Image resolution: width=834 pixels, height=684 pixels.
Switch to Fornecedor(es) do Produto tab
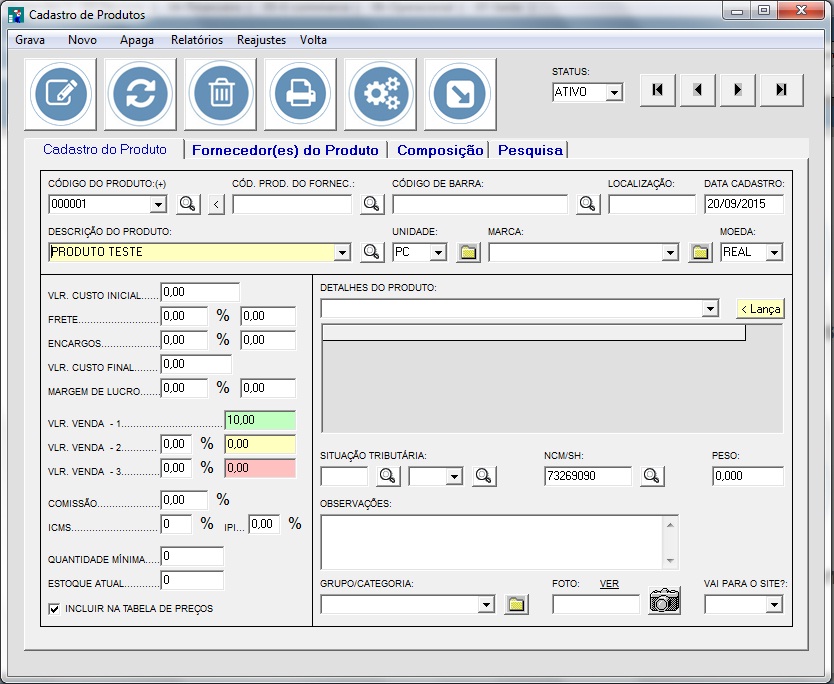[285, 150]
